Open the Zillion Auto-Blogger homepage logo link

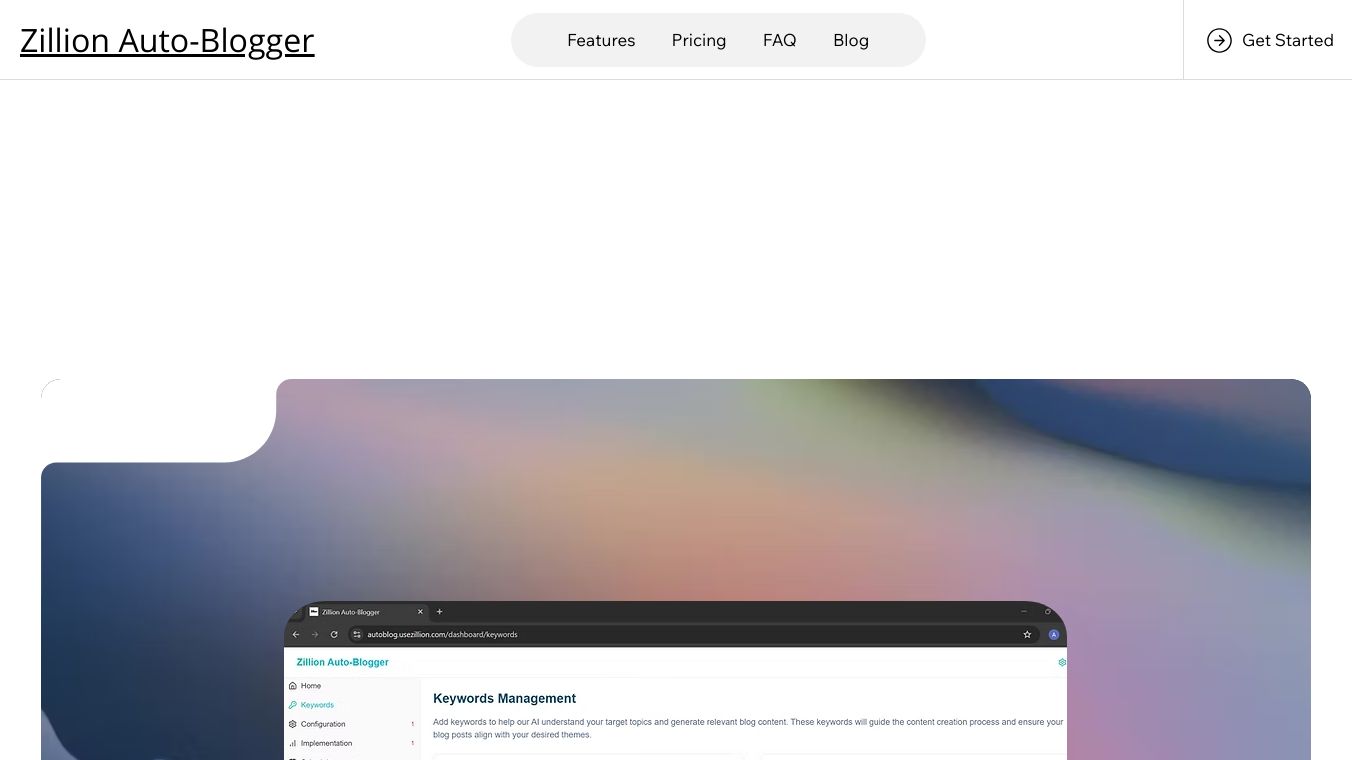pyautogui.click(x=167, y=40)
